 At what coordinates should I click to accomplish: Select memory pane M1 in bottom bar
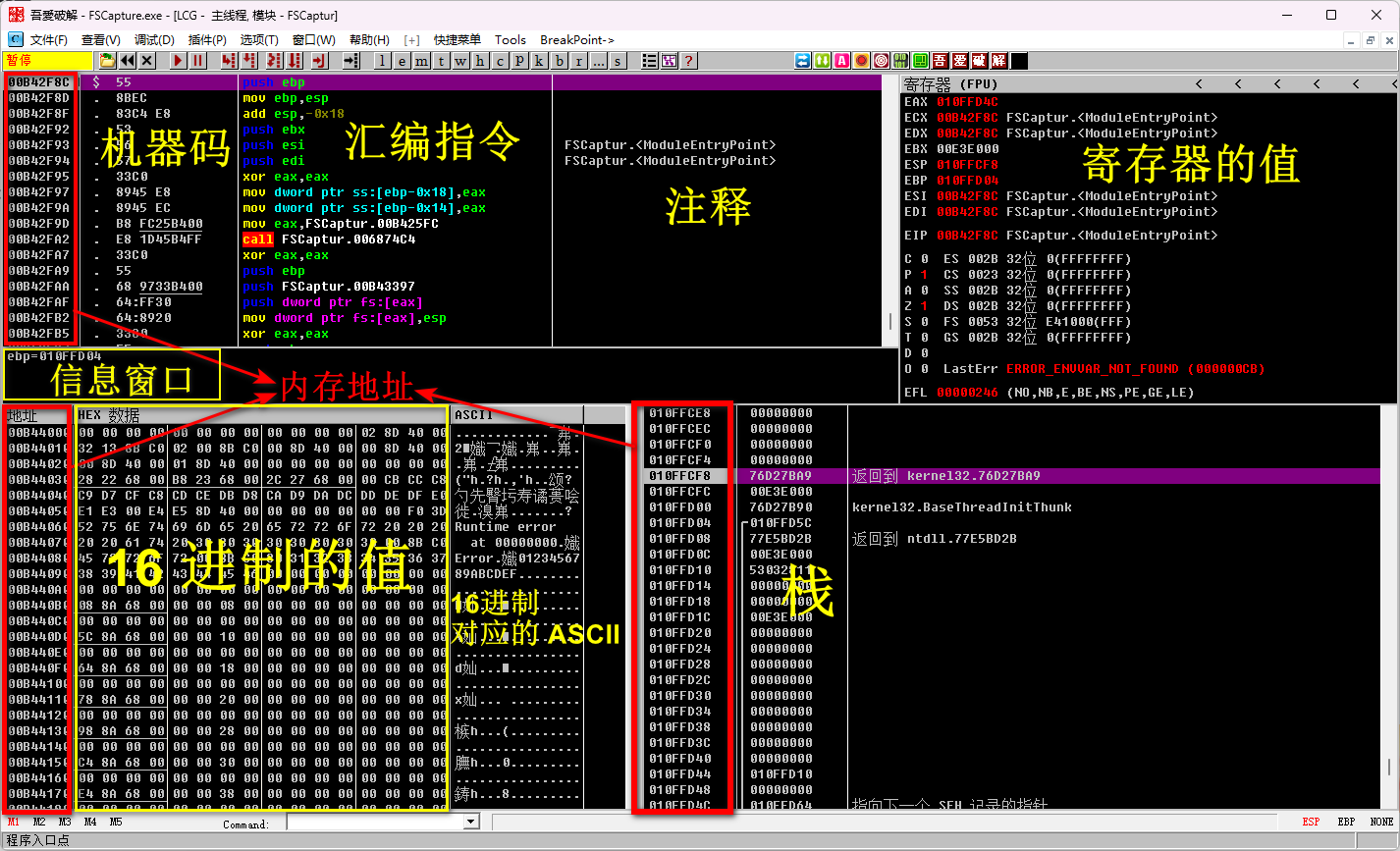point(13,822)
